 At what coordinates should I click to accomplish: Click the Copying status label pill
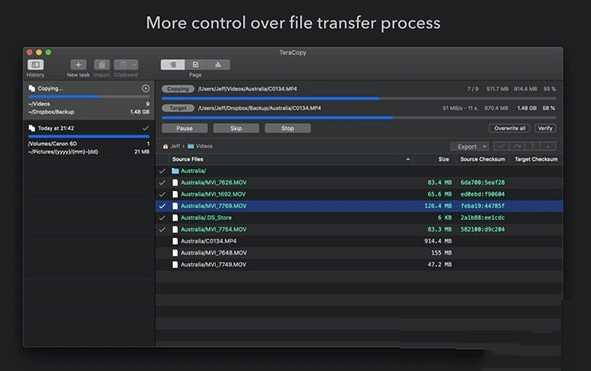[x=178, y=89]
